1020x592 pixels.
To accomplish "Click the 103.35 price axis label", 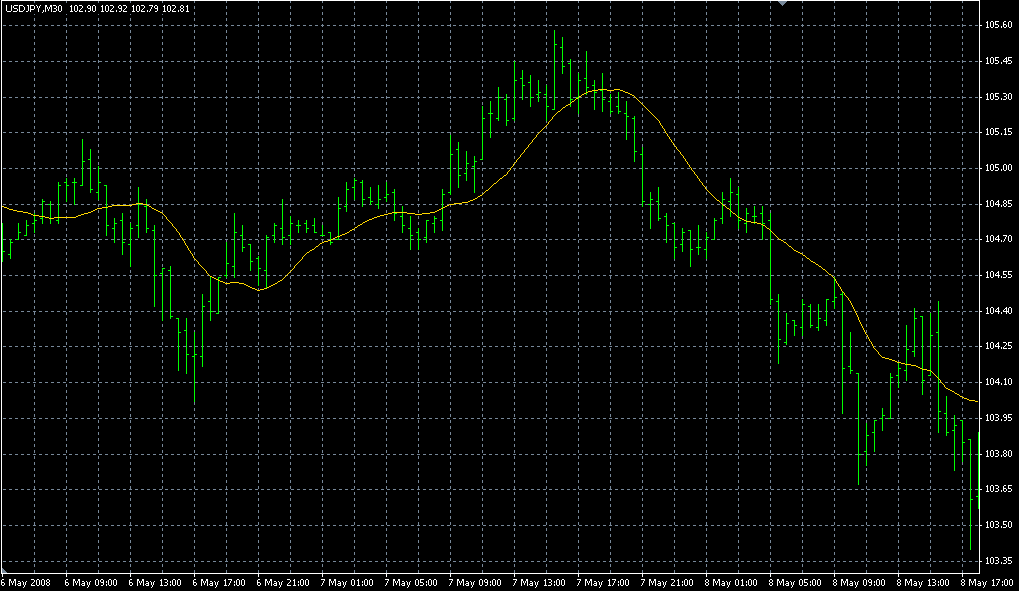I will (998, 560).
